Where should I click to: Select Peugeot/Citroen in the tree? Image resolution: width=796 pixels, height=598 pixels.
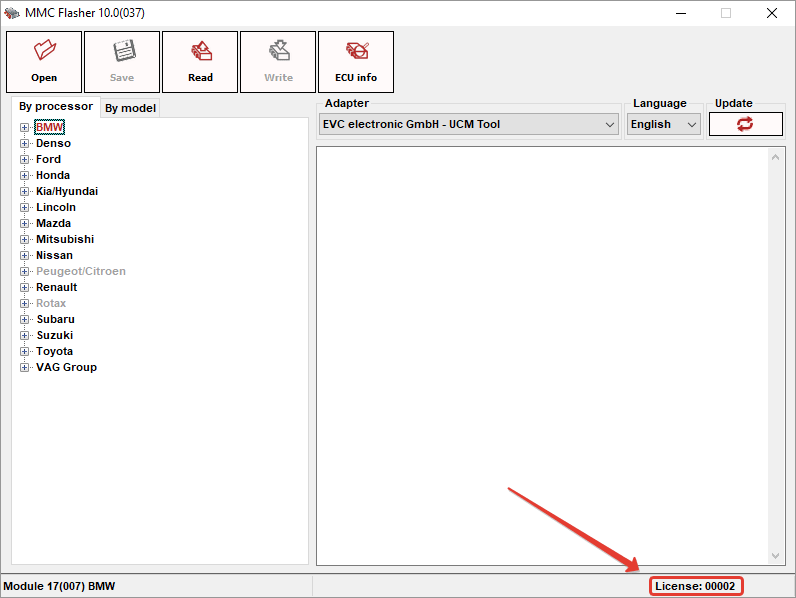(81, 271)
